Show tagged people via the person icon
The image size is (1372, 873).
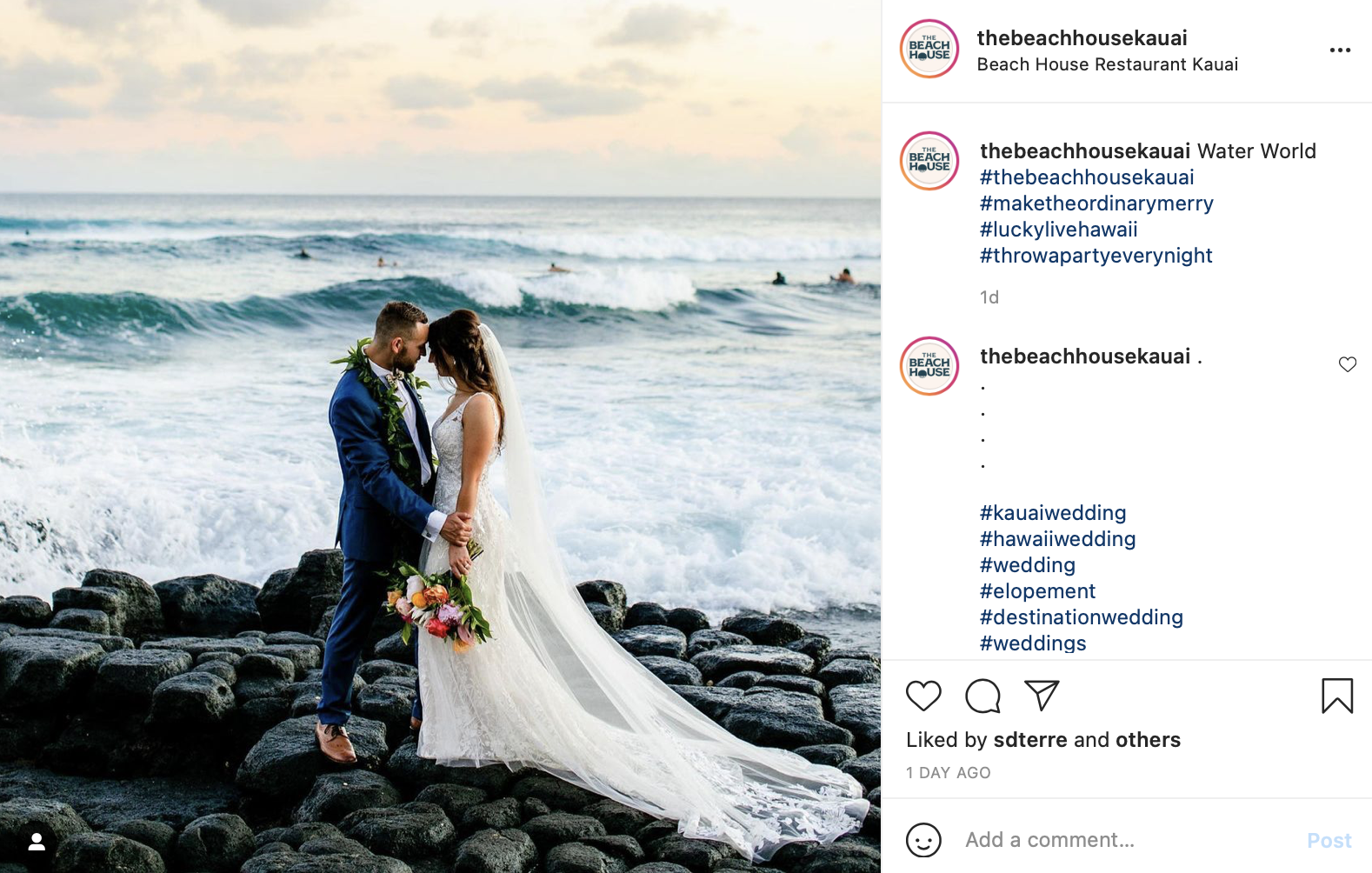pos(37,842)
